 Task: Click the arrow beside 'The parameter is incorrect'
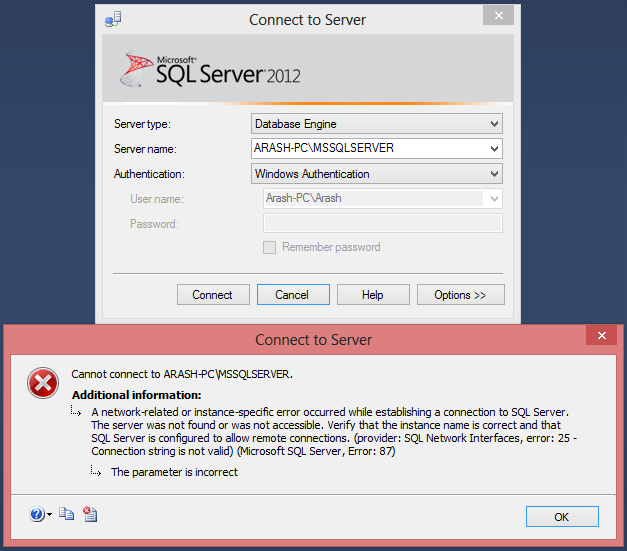(x=96, y=471)
